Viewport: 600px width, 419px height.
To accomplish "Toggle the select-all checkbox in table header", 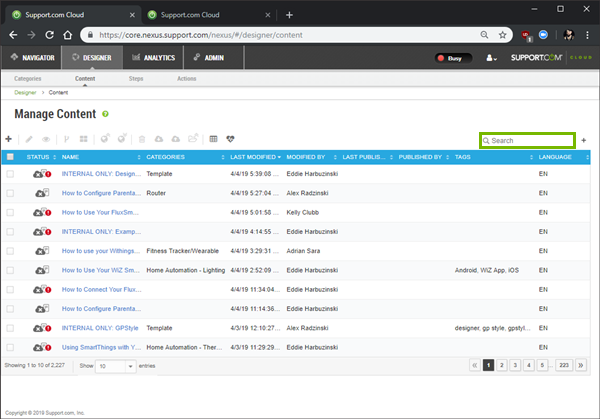I will click(x=10, y=157).
